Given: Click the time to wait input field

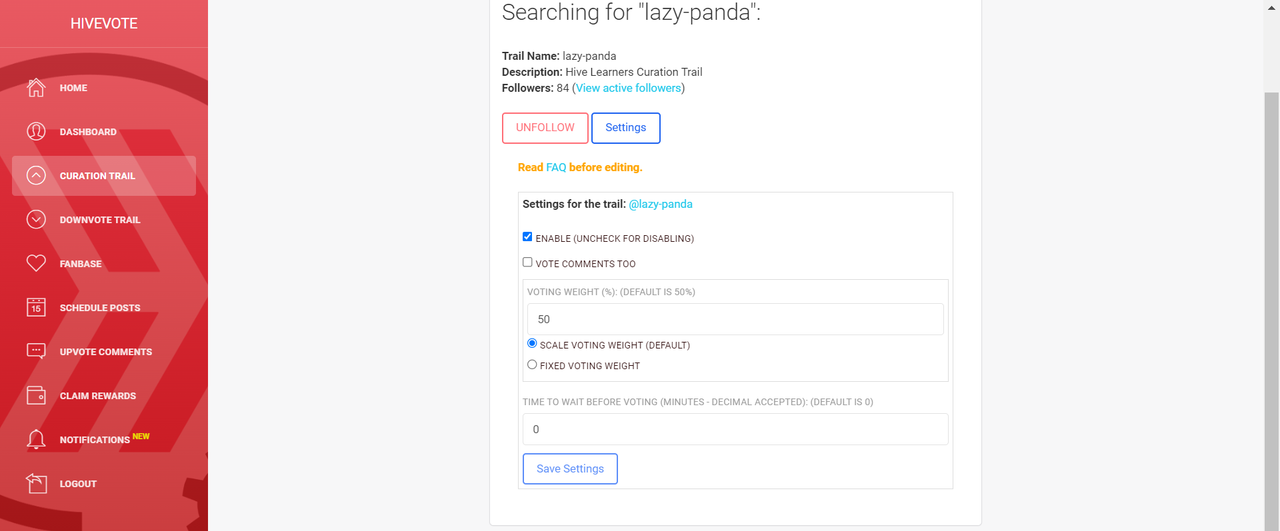Looking at the screenshot, I should 735,429.
